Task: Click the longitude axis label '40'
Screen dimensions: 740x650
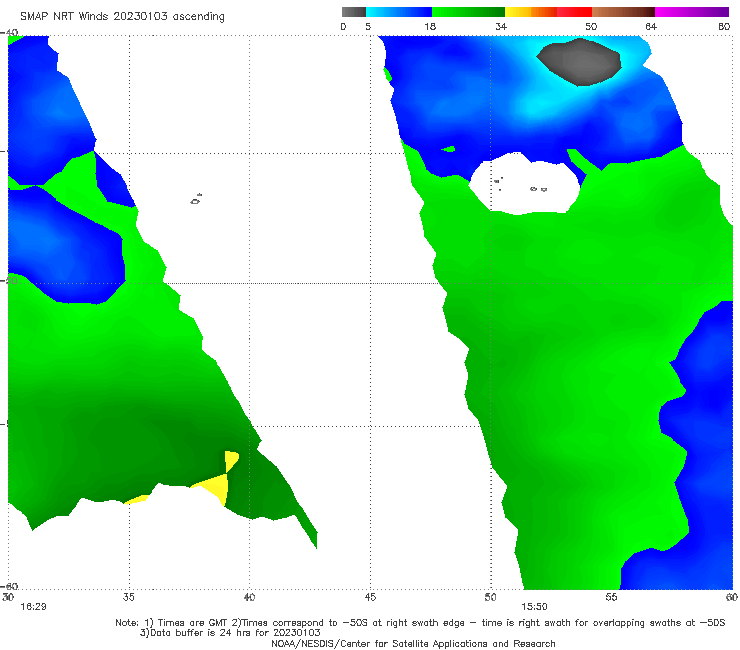Action: pyautogui.click(x=249, y=597)
